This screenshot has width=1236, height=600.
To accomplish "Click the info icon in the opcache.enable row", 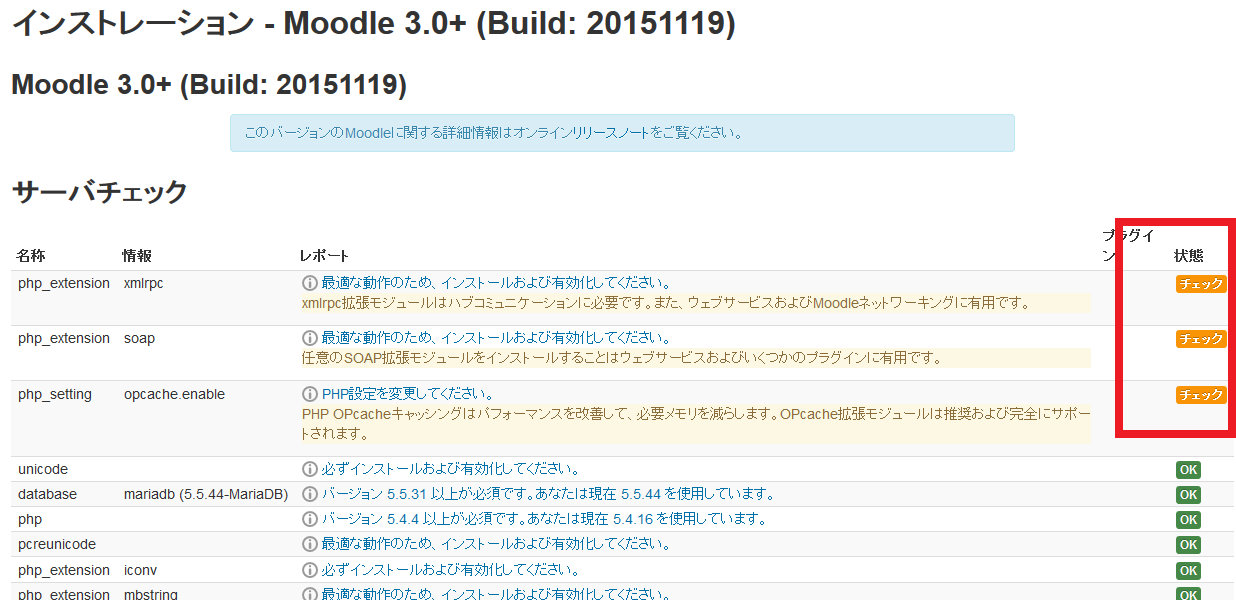I will point(309,394).
